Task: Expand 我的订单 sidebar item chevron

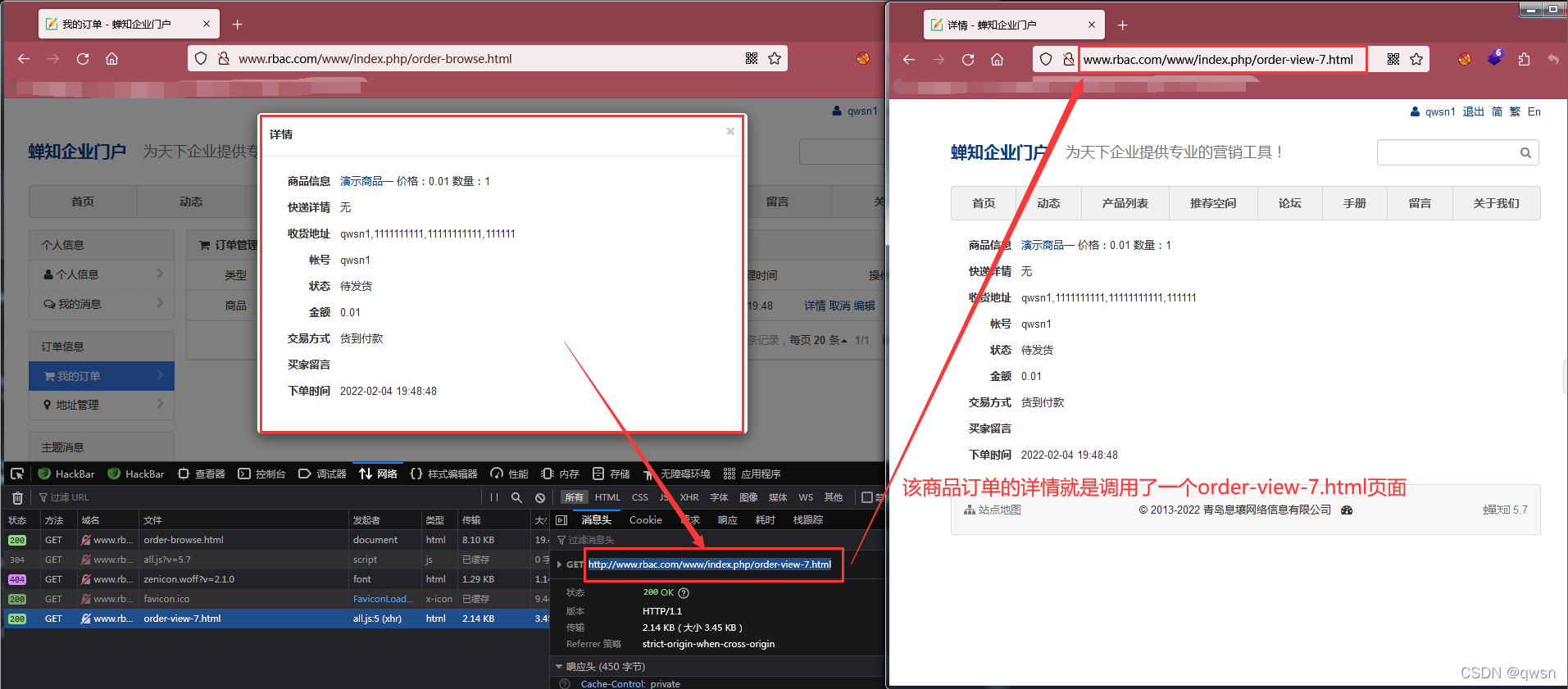Action: (160, 375)
